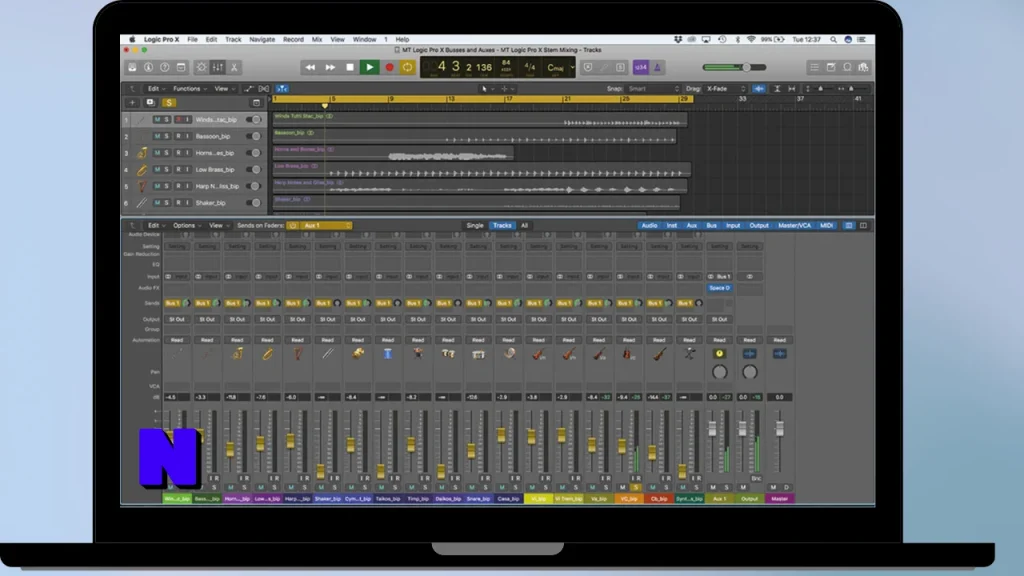Image resolution: width=1024 pixels, height=576 pixels.
Task: Toggle the Show Automation button in tracks toolbar
Action: click(249, 89)
